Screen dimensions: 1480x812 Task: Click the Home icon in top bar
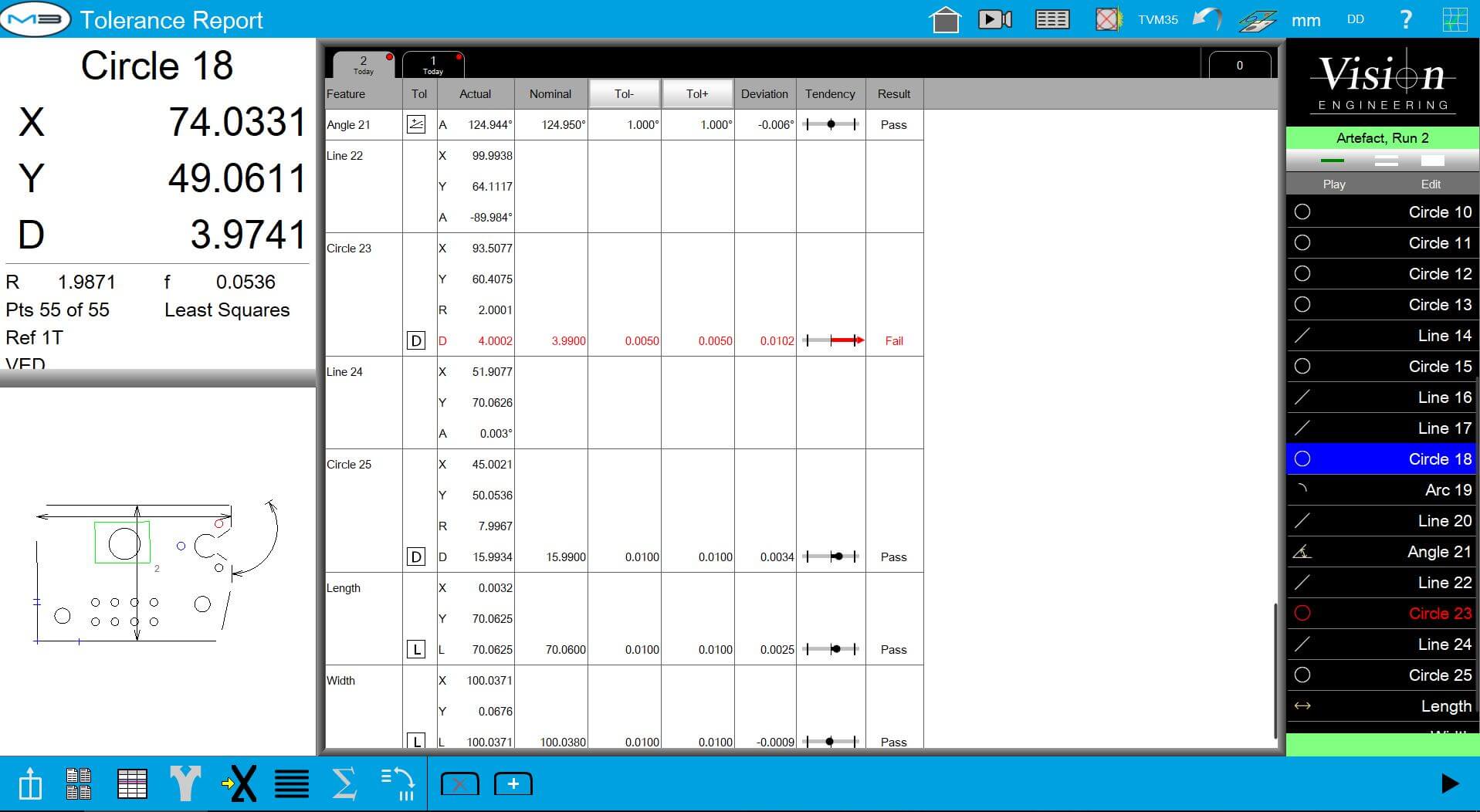coord(945,19)
